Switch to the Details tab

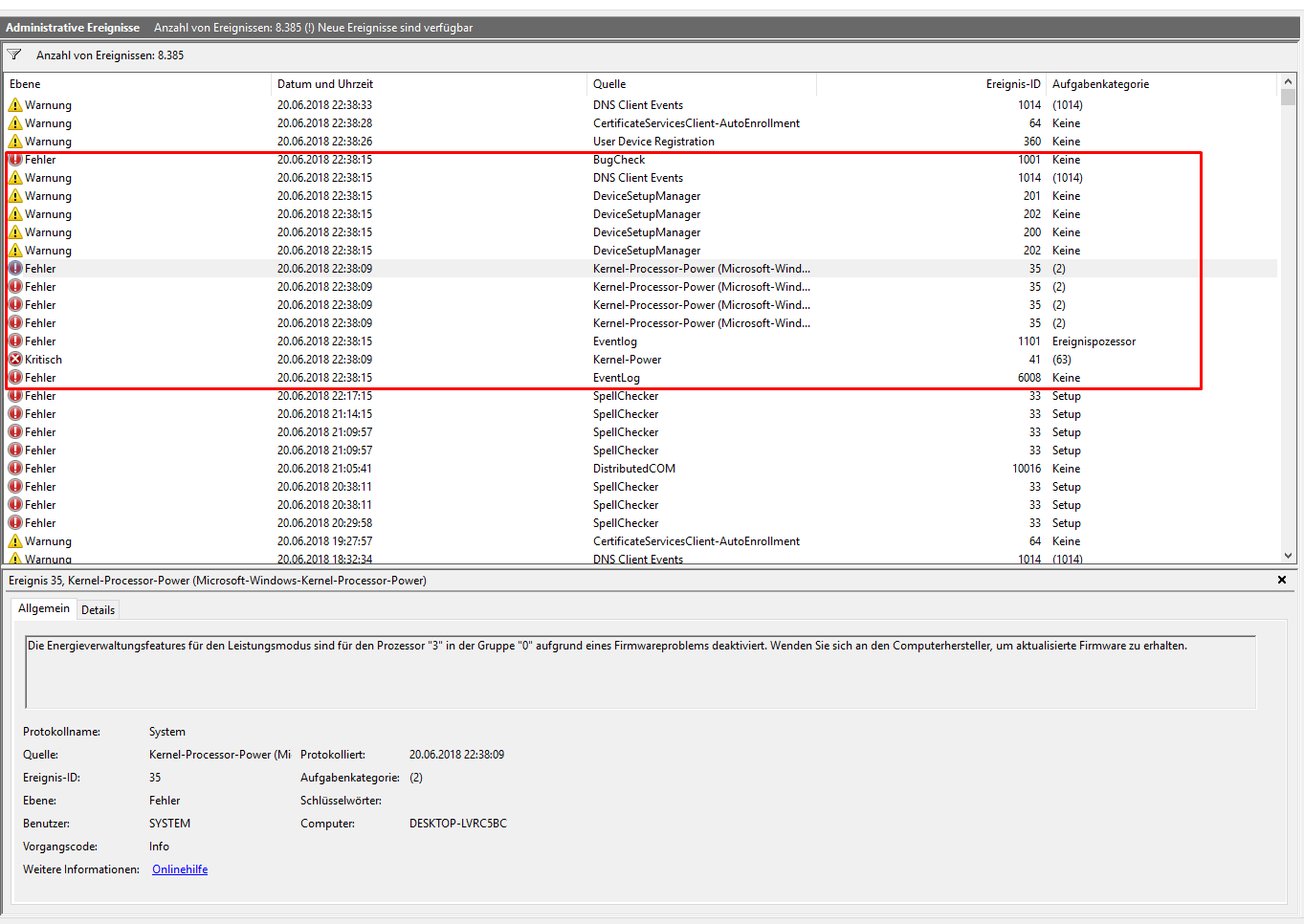coord(98,610)
